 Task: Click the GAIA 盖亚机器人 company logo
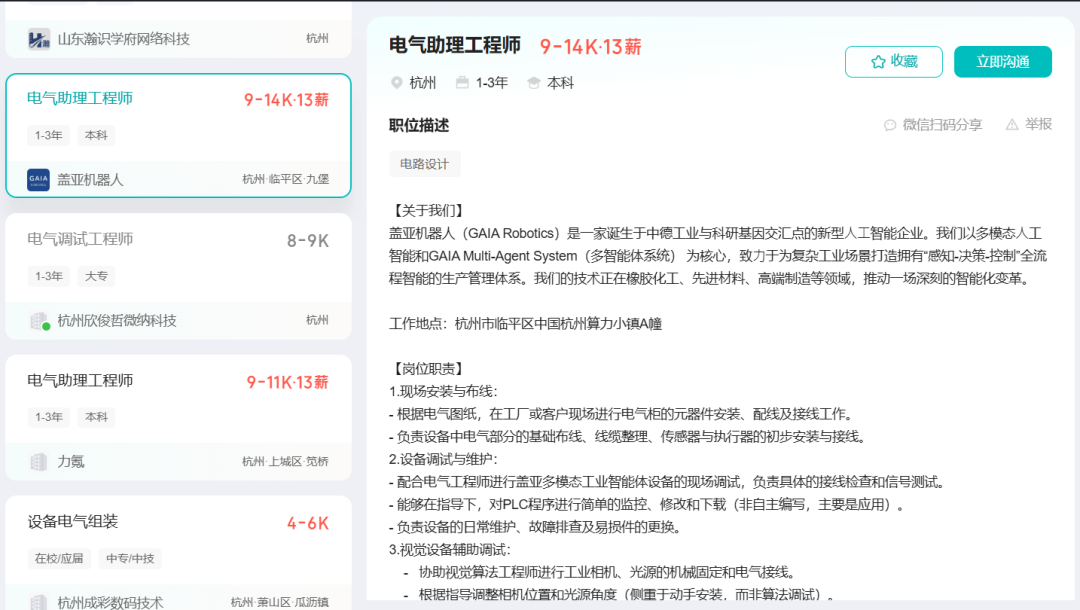point(38,180)
